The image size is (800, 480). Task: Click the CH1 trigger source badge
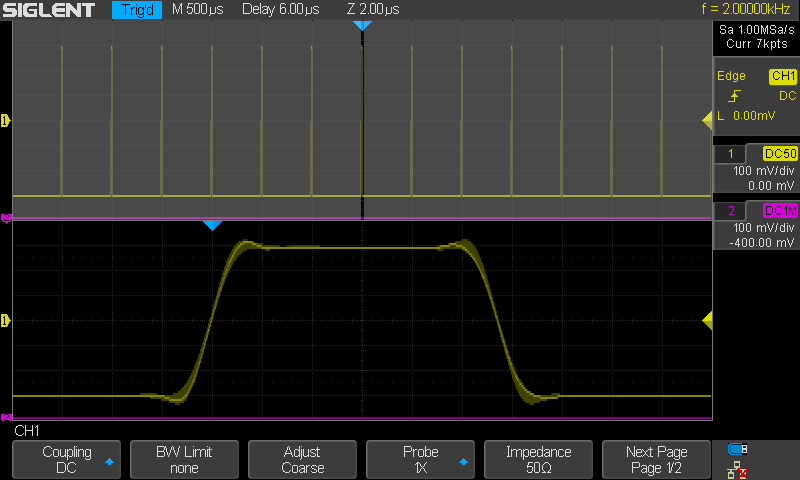783,76
